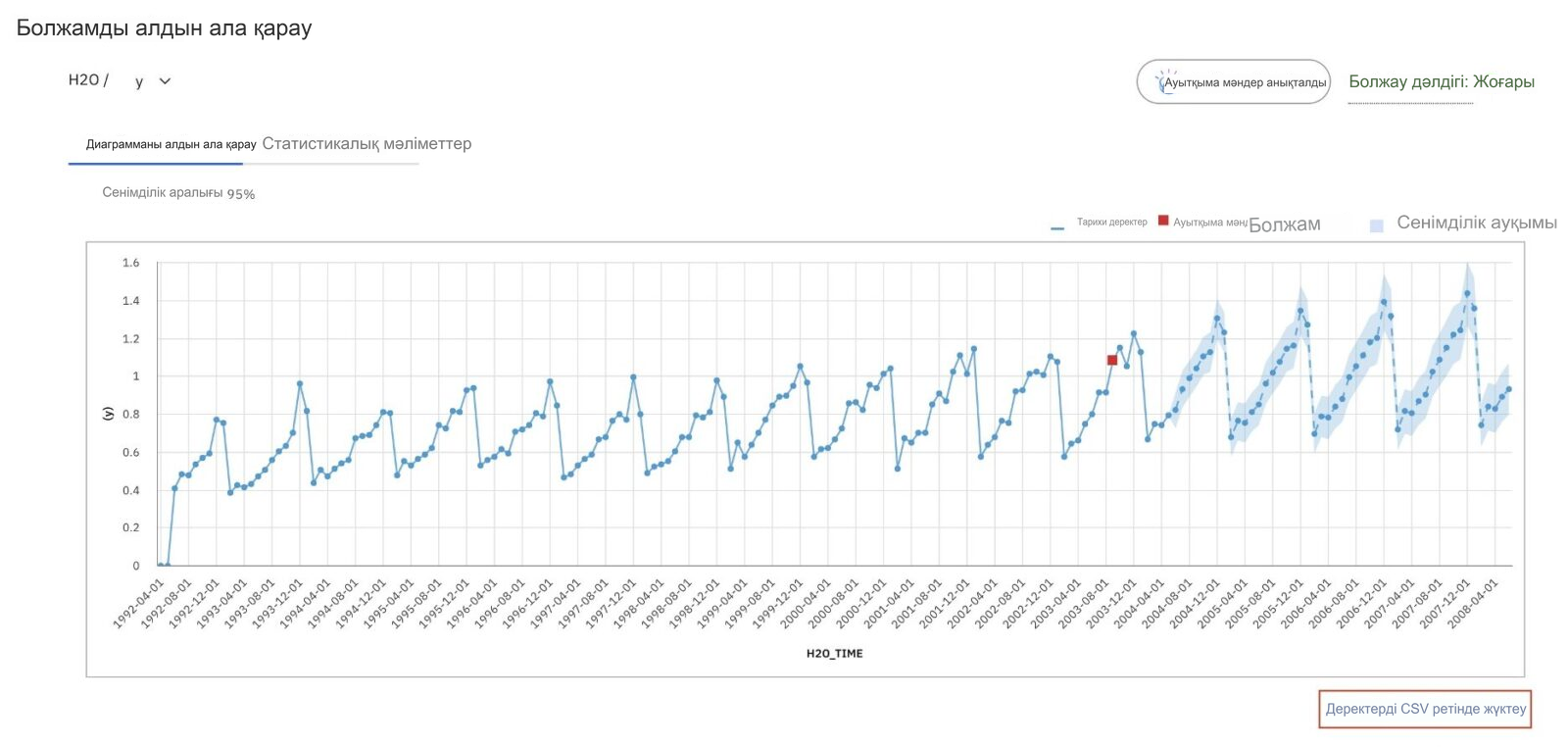Viewport: 1568px width, 747px height.
Task: Click the red anomaly legend square
Action: click(x=1163, y=221)
